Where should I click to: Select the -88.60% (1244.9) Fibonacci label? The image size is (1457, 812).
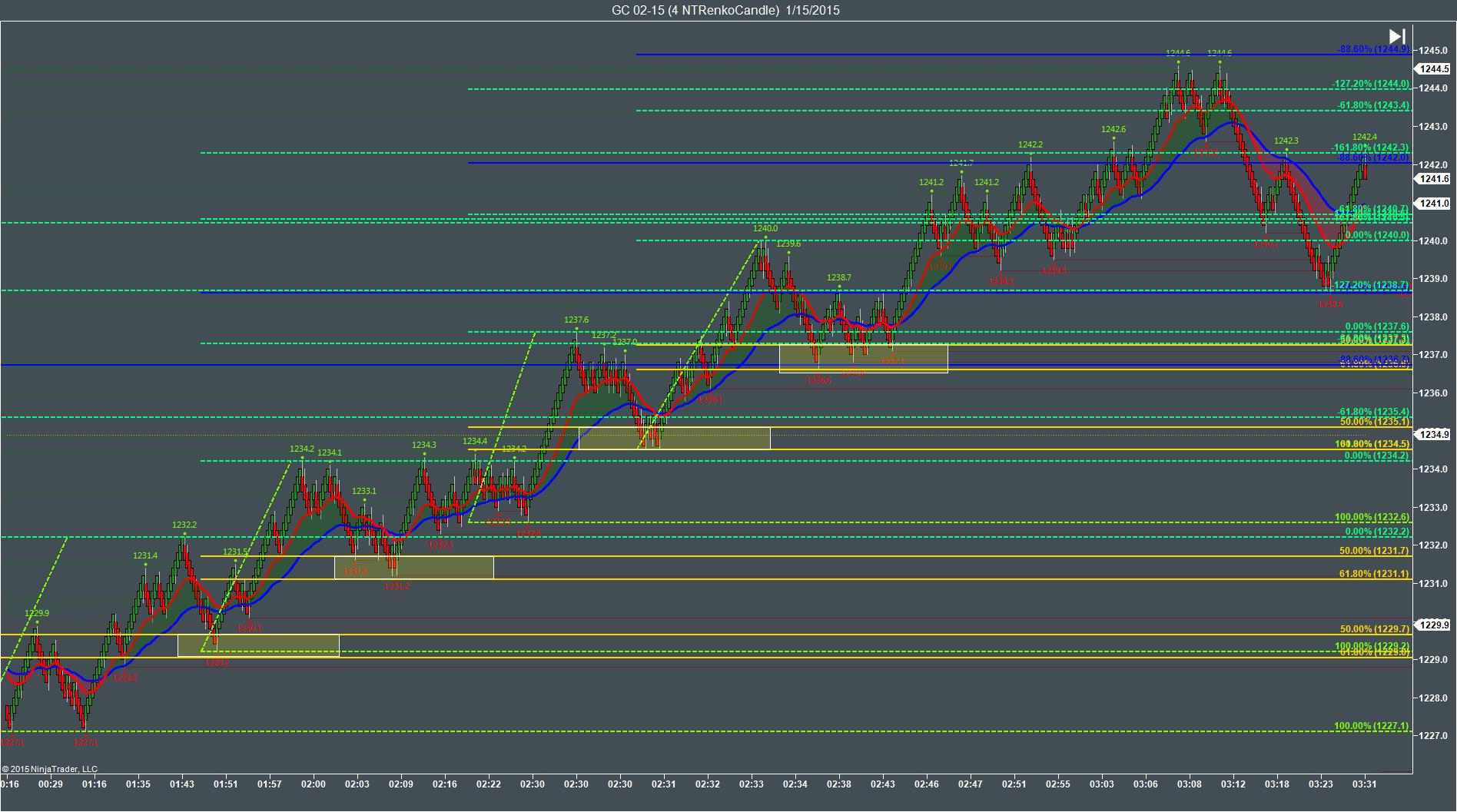(x=1373, y=49)
